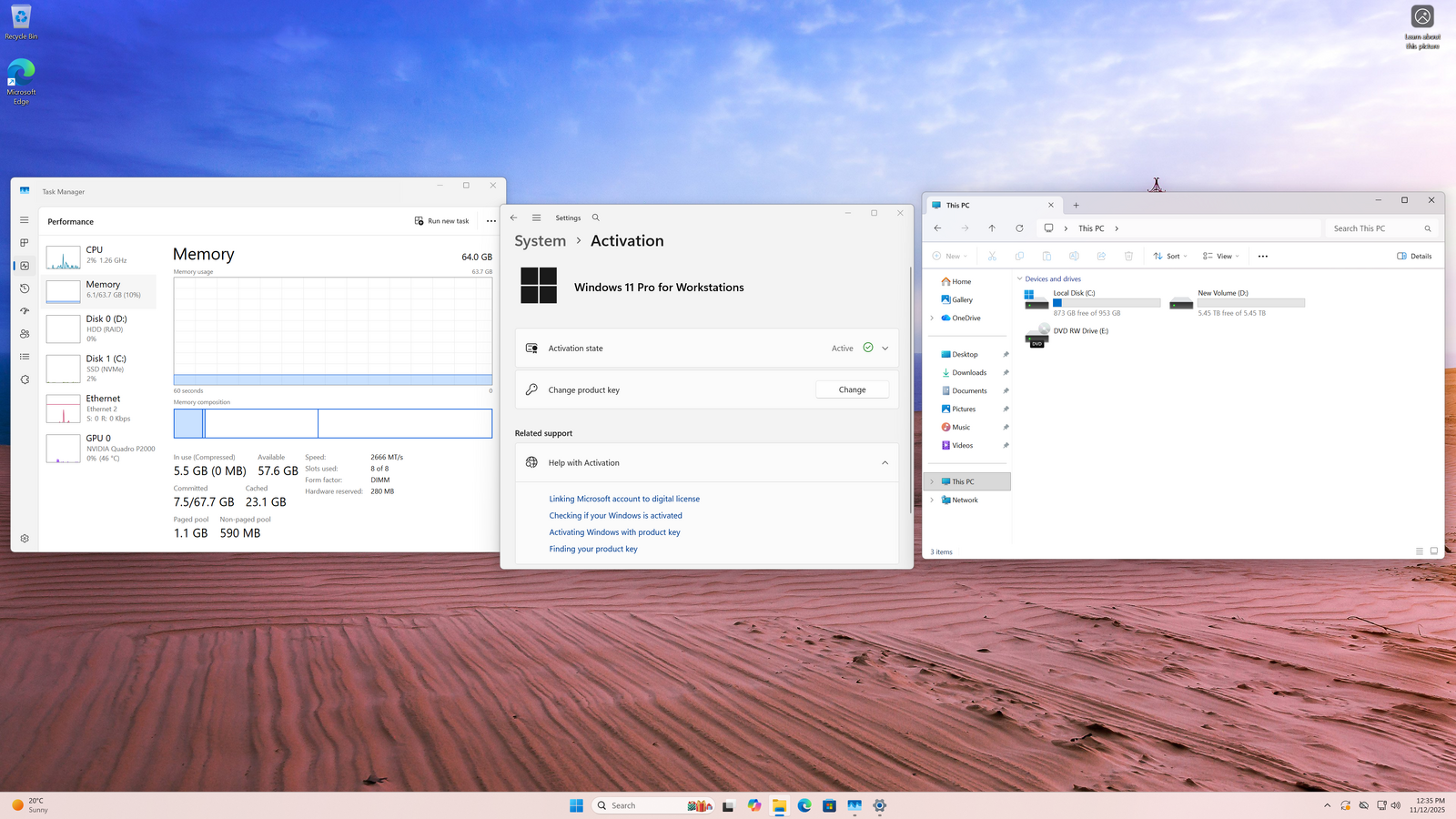The image size is (1456, 819).
Task: Toggle Task Manager navigation hamburger menu
Action: (25, 220)
